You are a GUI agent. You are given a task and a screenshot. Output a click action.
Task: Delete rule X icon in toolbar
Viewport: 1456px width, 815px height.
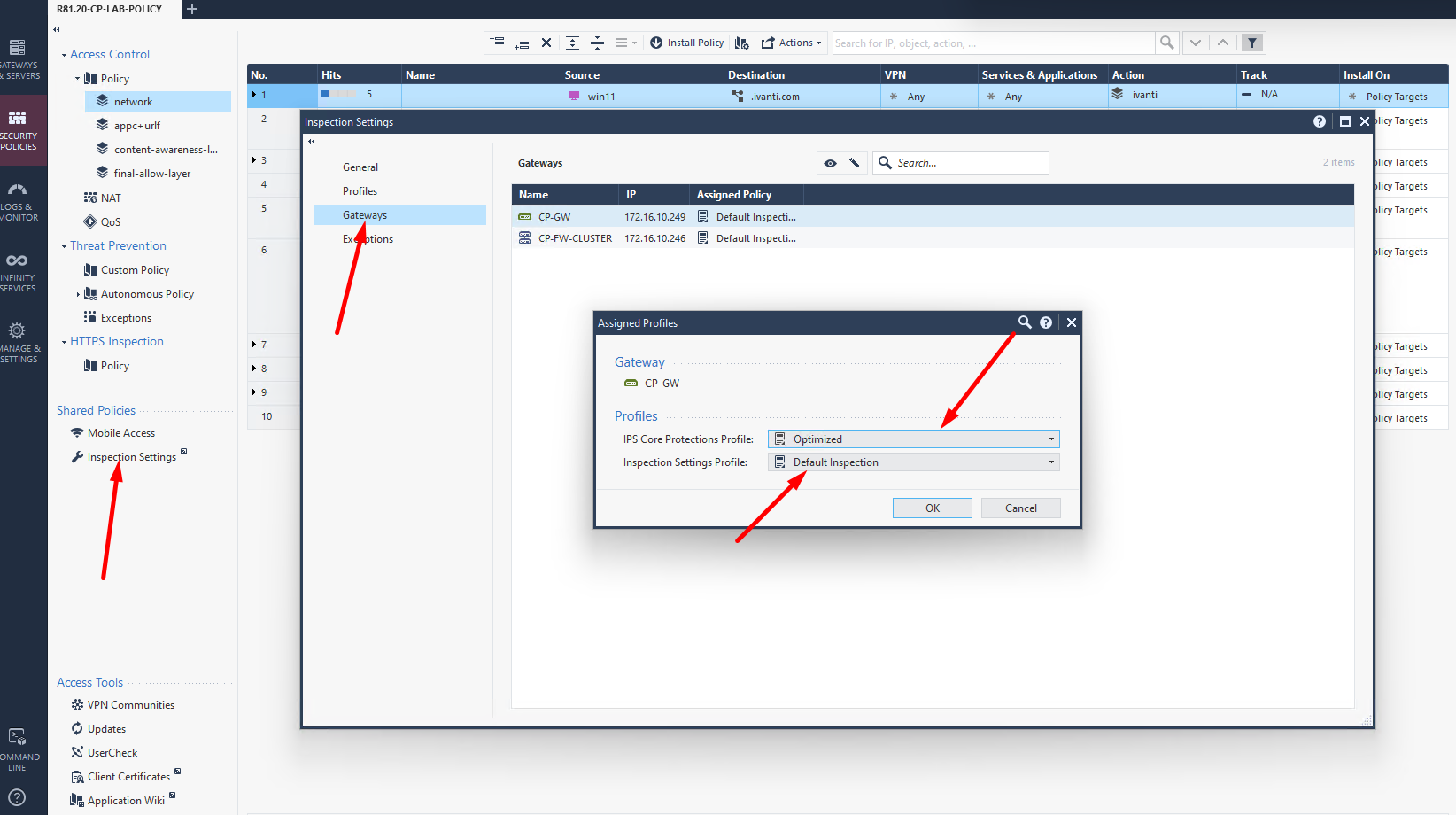[546, 43]
